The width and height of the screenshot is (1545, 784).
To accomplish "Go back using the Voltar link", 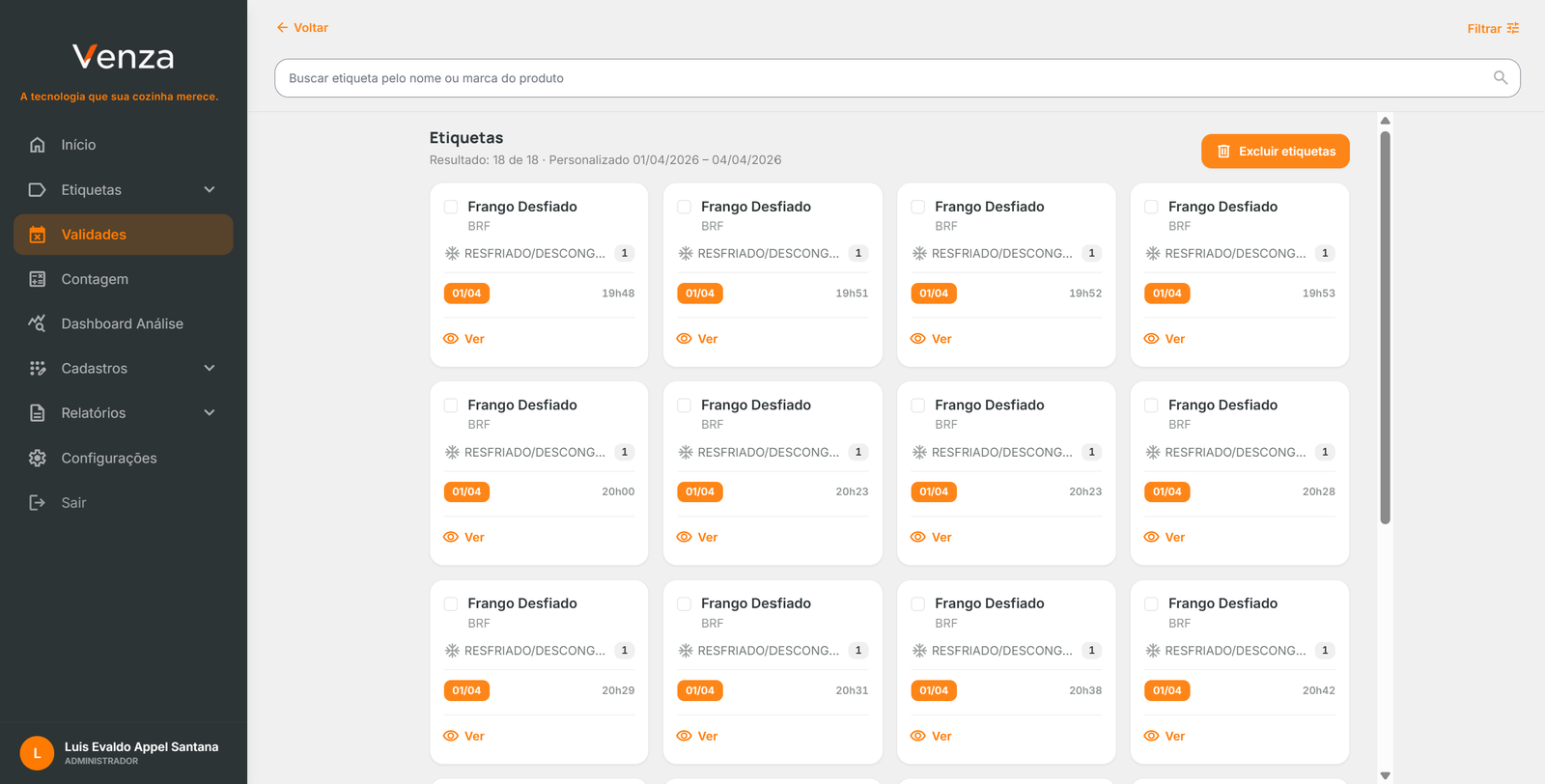I will point(302,28).
